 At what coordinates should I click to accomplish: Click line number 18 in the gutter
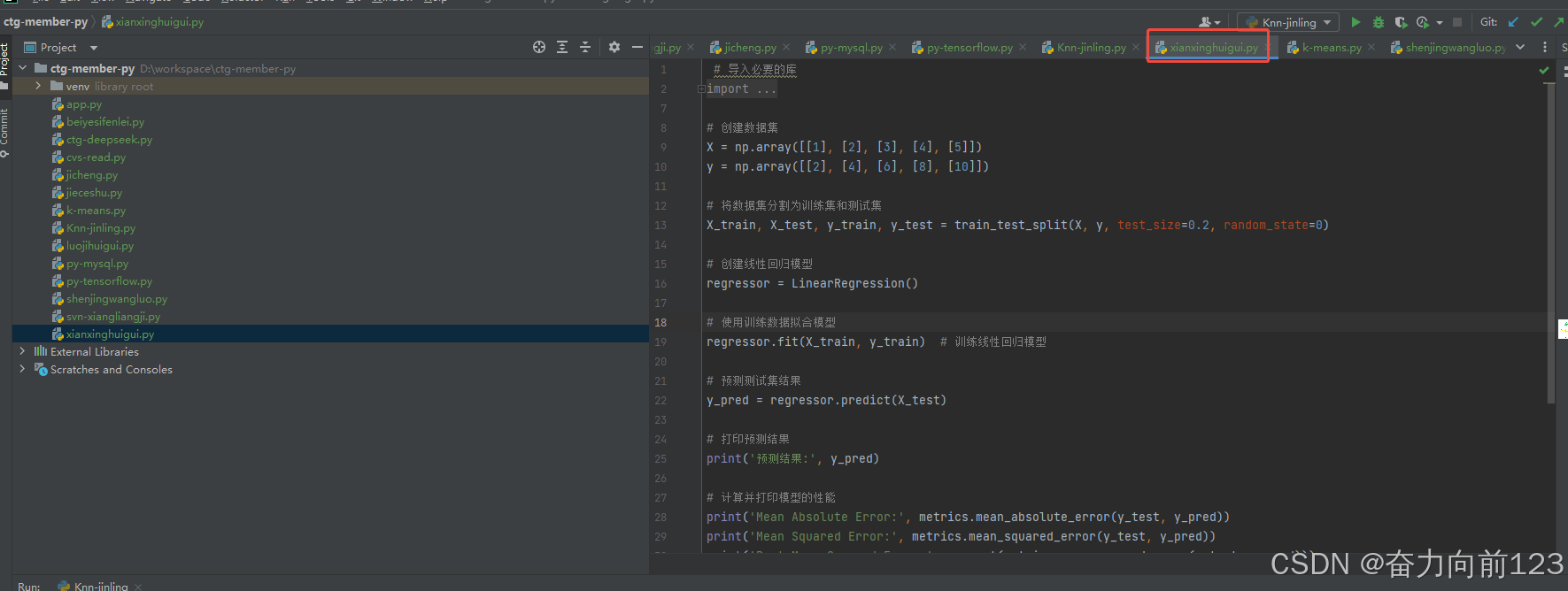coord(661,322)
